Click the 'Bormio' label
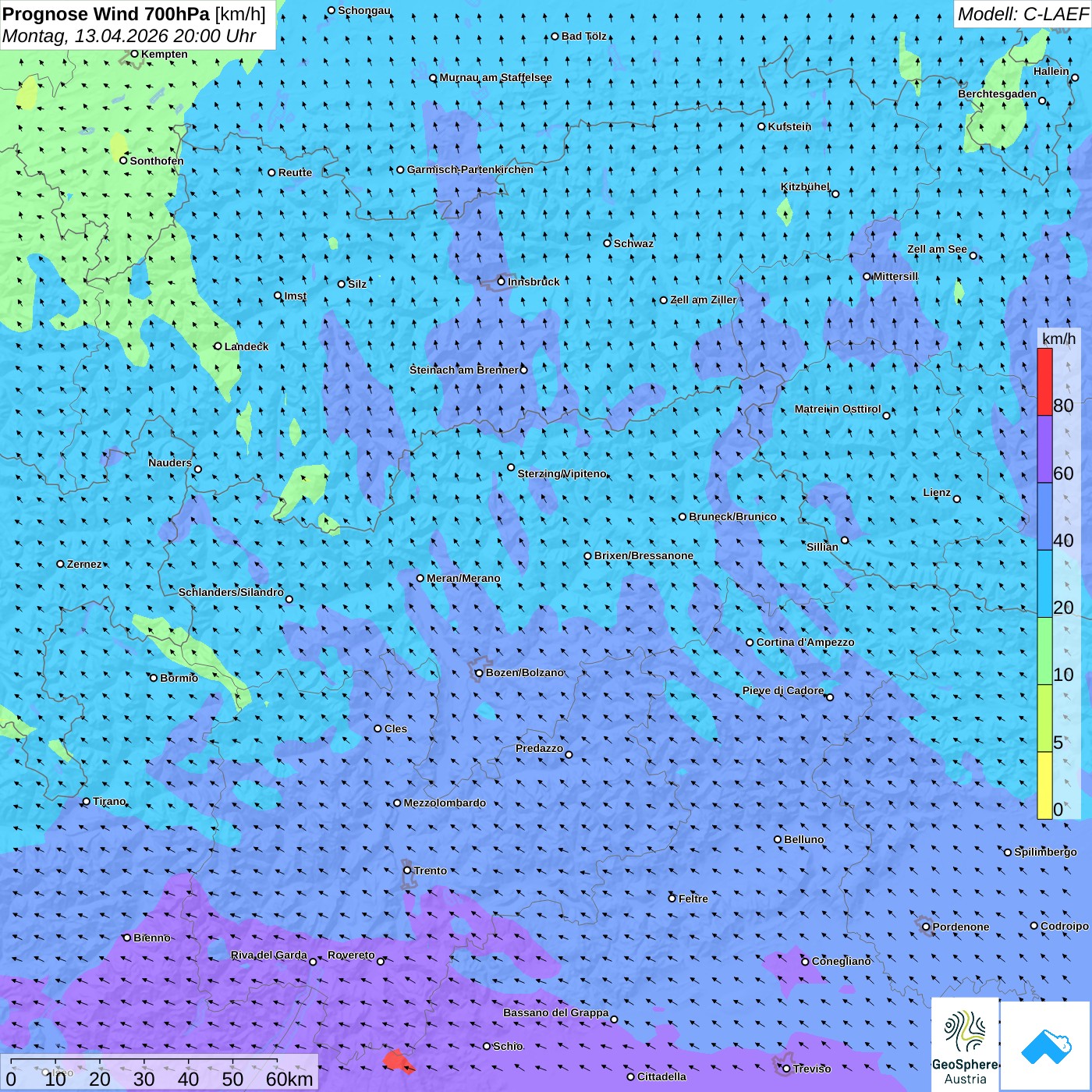The width and height of the screenshot is (1092, 1092). pos(179,678)
